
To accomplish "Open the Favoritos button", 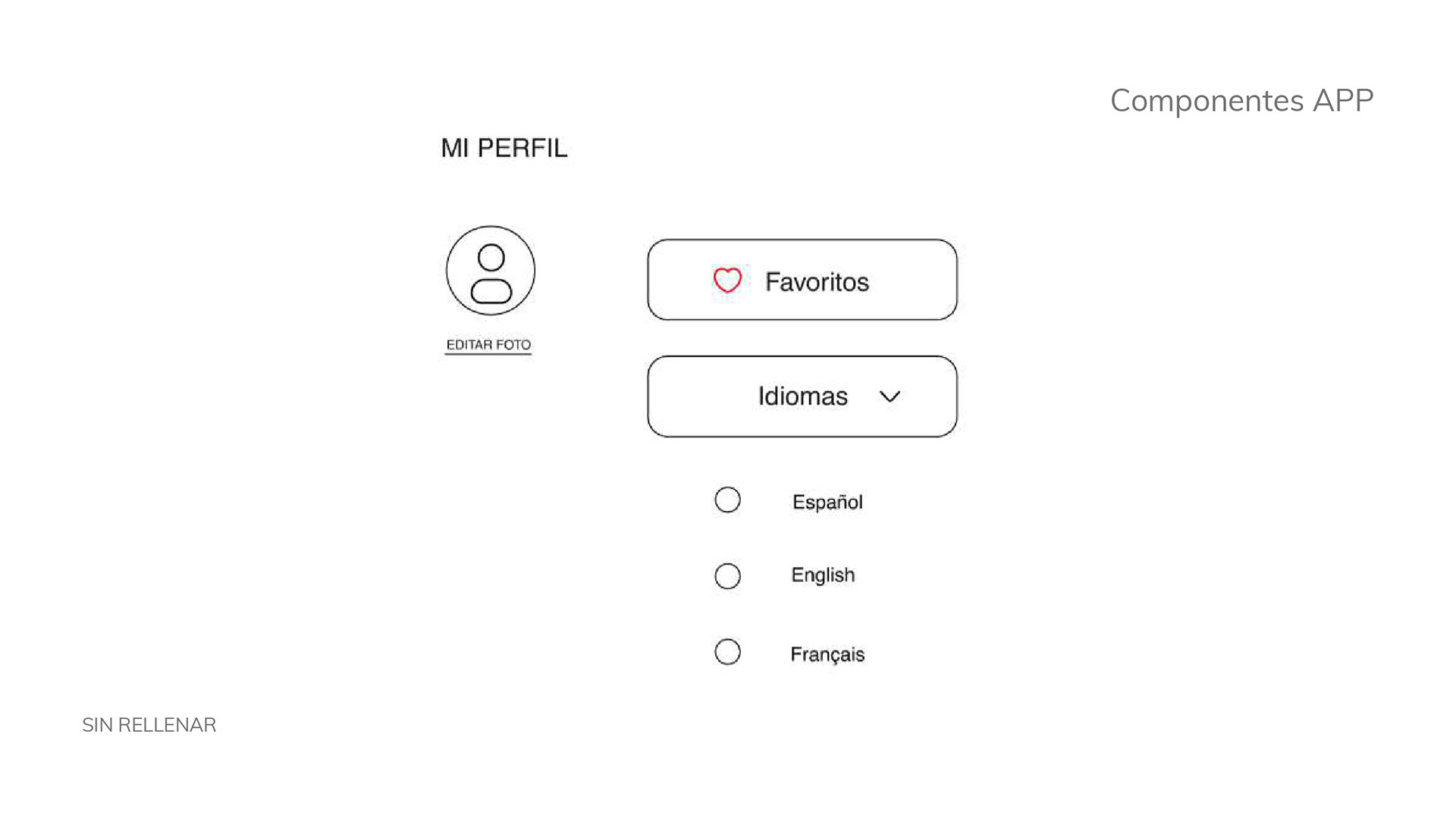I will (x=802, y=280).
